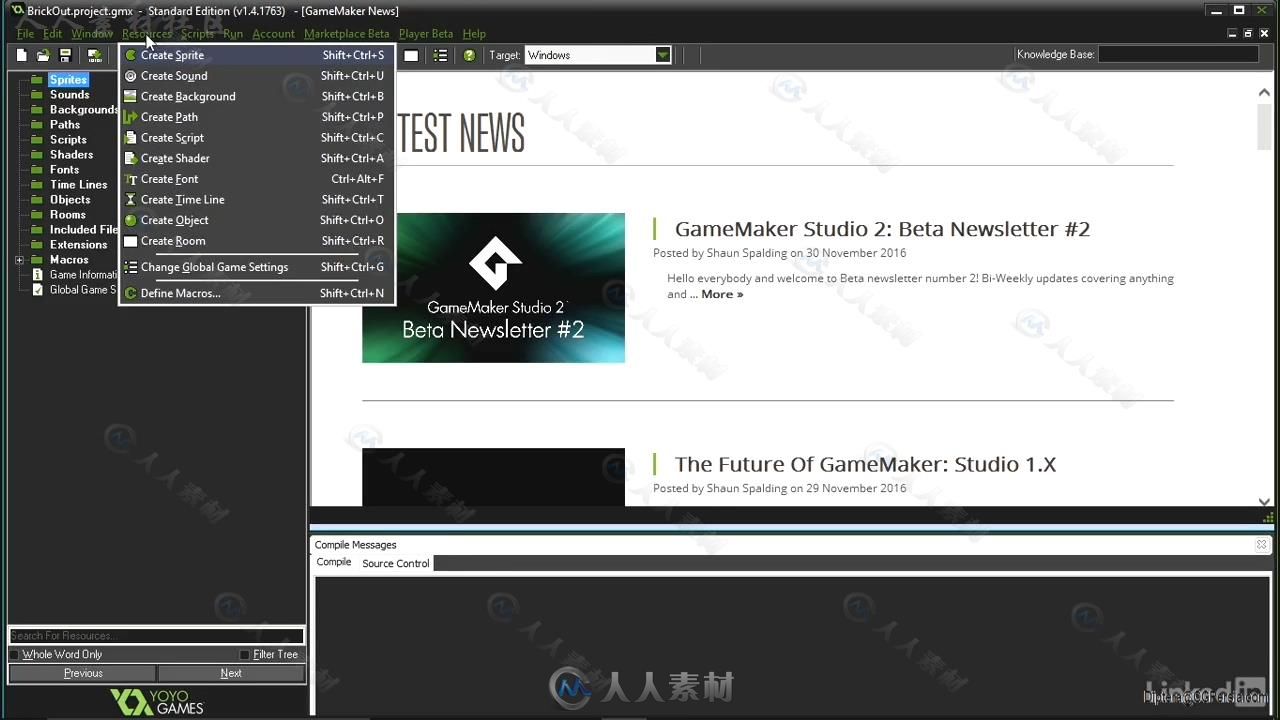Open the Target platform dropdown
Screen dimensions: 1280x720
click(x=662, y=55)
